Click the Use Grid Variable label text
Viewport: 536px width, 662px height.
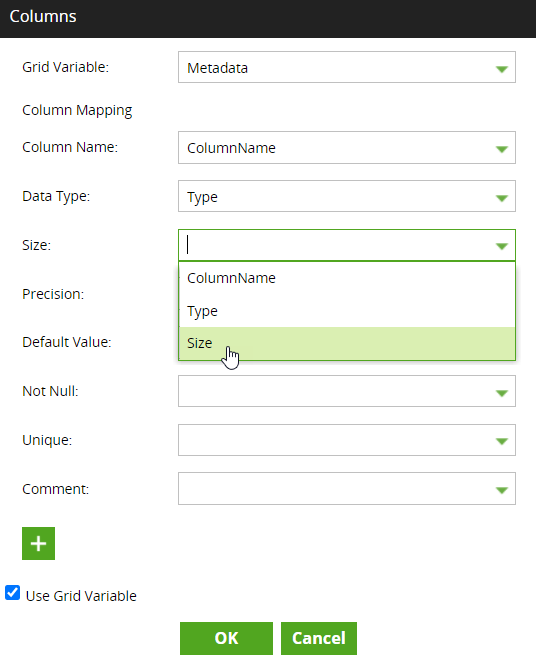[81, 596]
